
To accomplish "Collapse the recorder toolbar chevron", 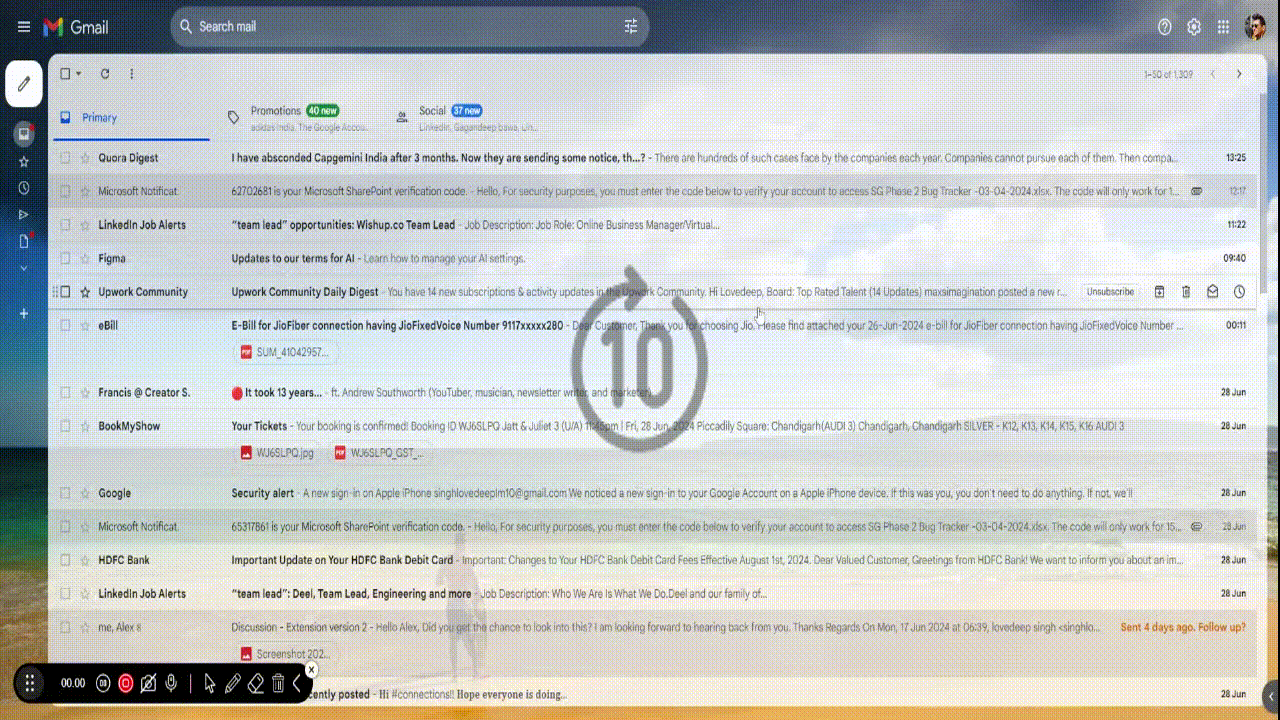I will 297,684.
